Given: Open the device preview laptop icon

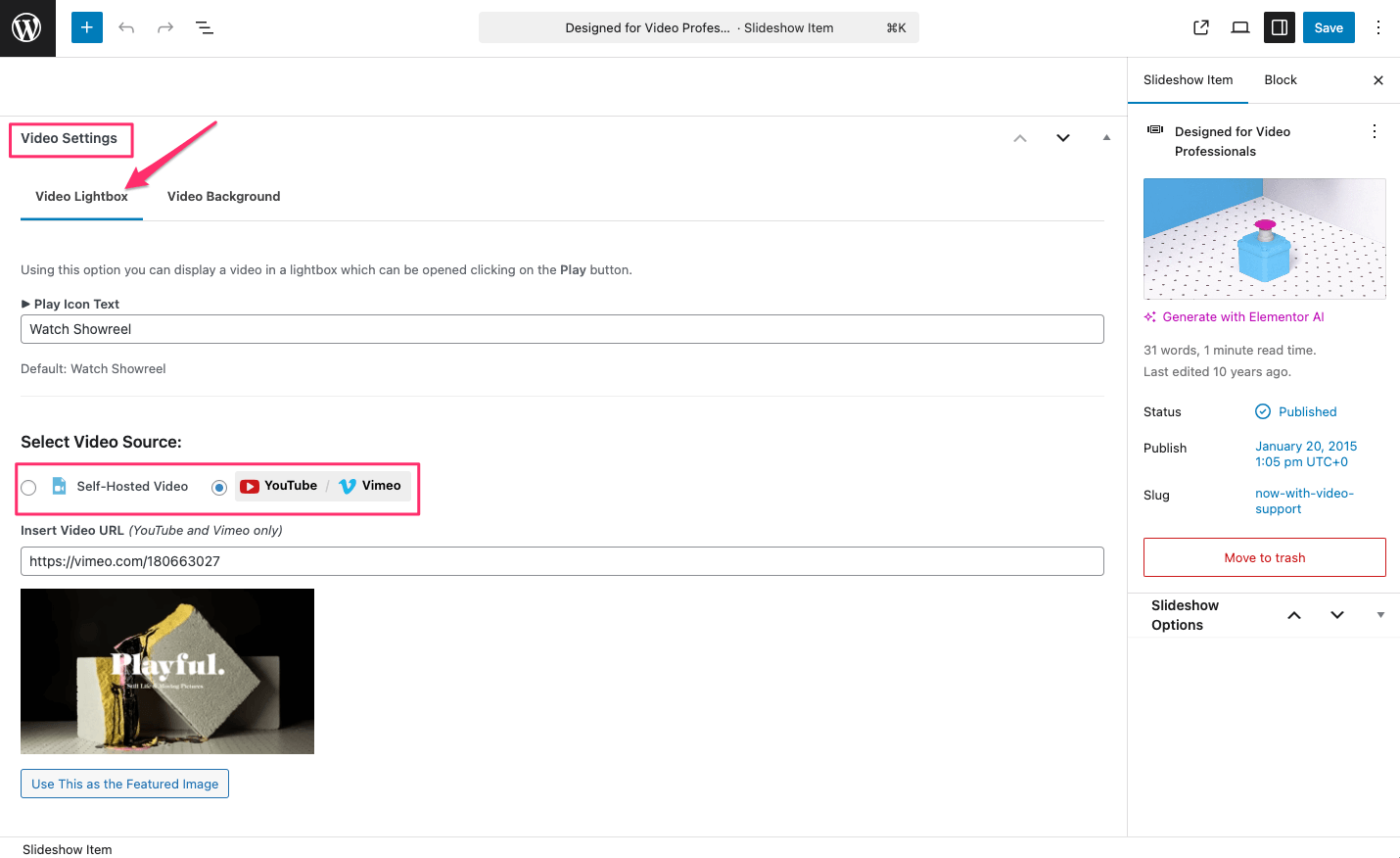Looking at the screenshot, I should pos(1240,27).
